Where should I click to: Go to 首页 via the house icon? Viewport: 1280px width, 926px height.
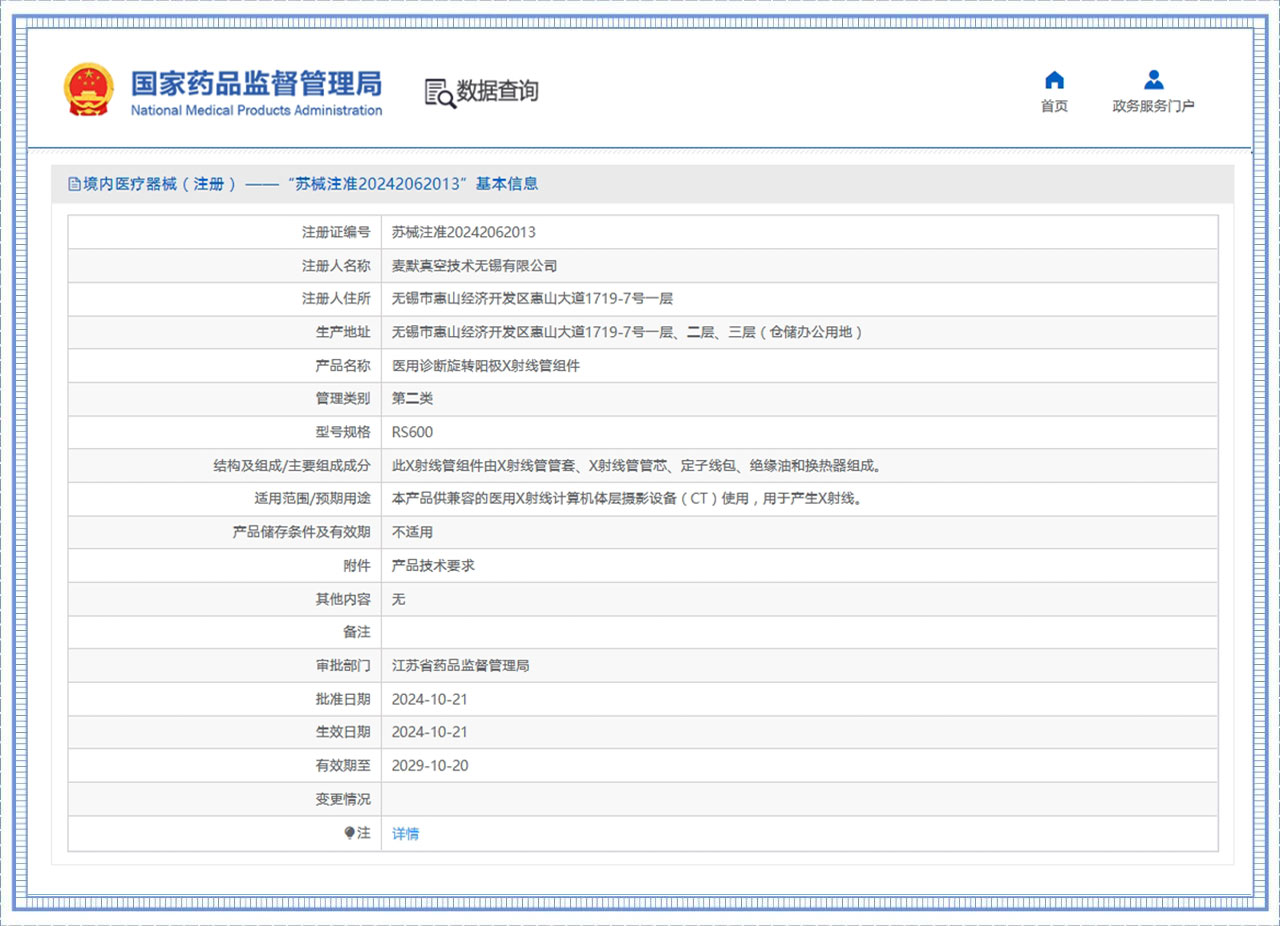[1054, 80]
